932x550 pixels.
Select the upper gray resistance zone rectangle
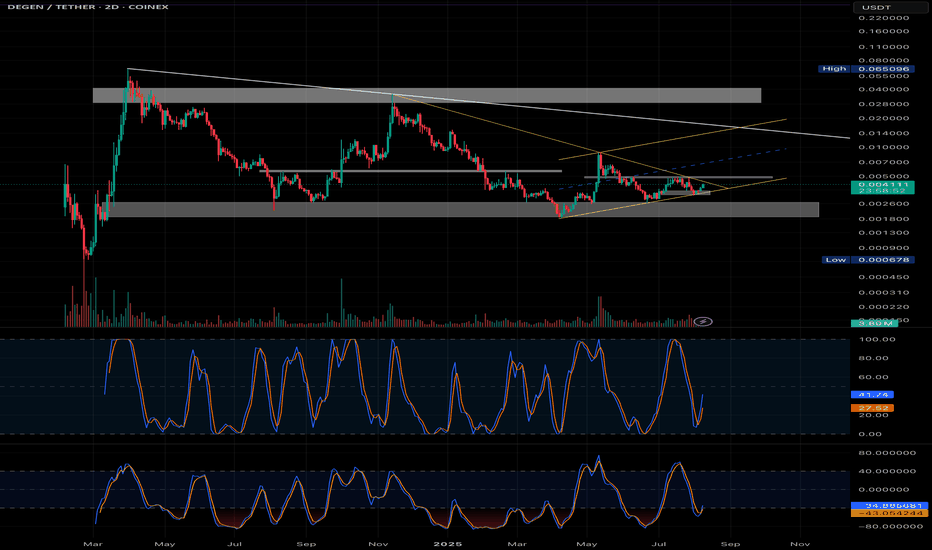(x=427, y=95)
